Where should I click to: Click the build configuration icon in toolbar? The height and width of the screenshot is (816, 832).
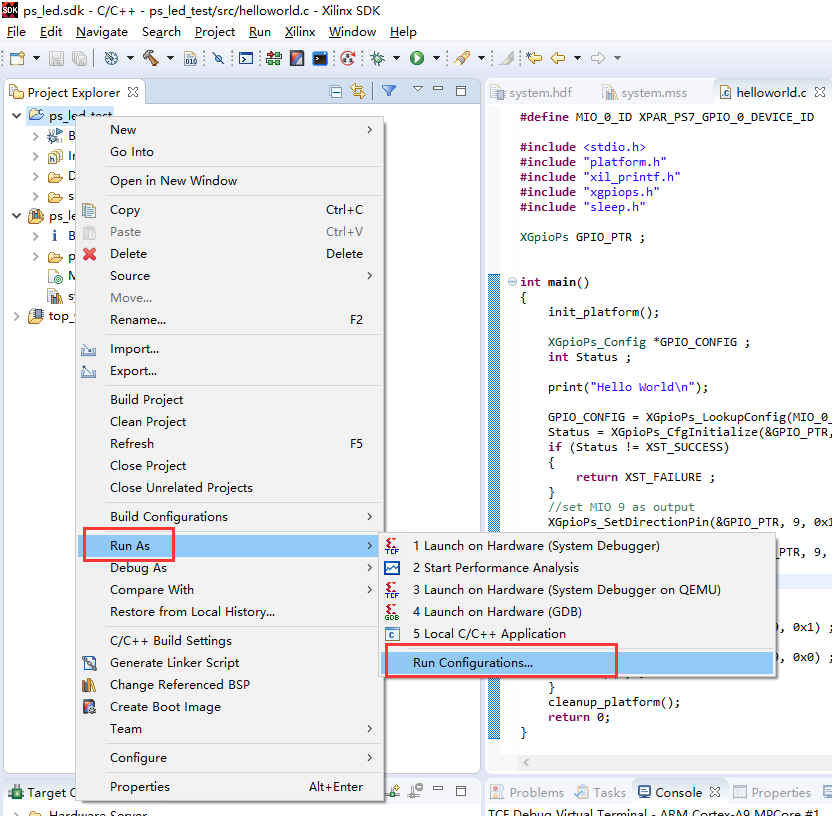pos(111,58)
